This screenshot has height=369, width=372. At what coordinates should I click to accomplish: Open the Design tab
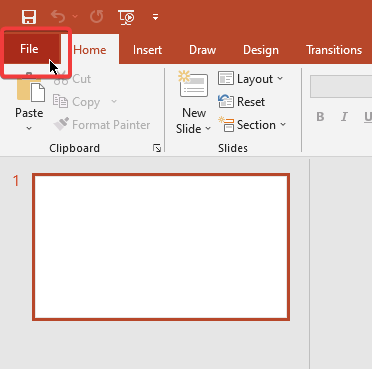261,50
